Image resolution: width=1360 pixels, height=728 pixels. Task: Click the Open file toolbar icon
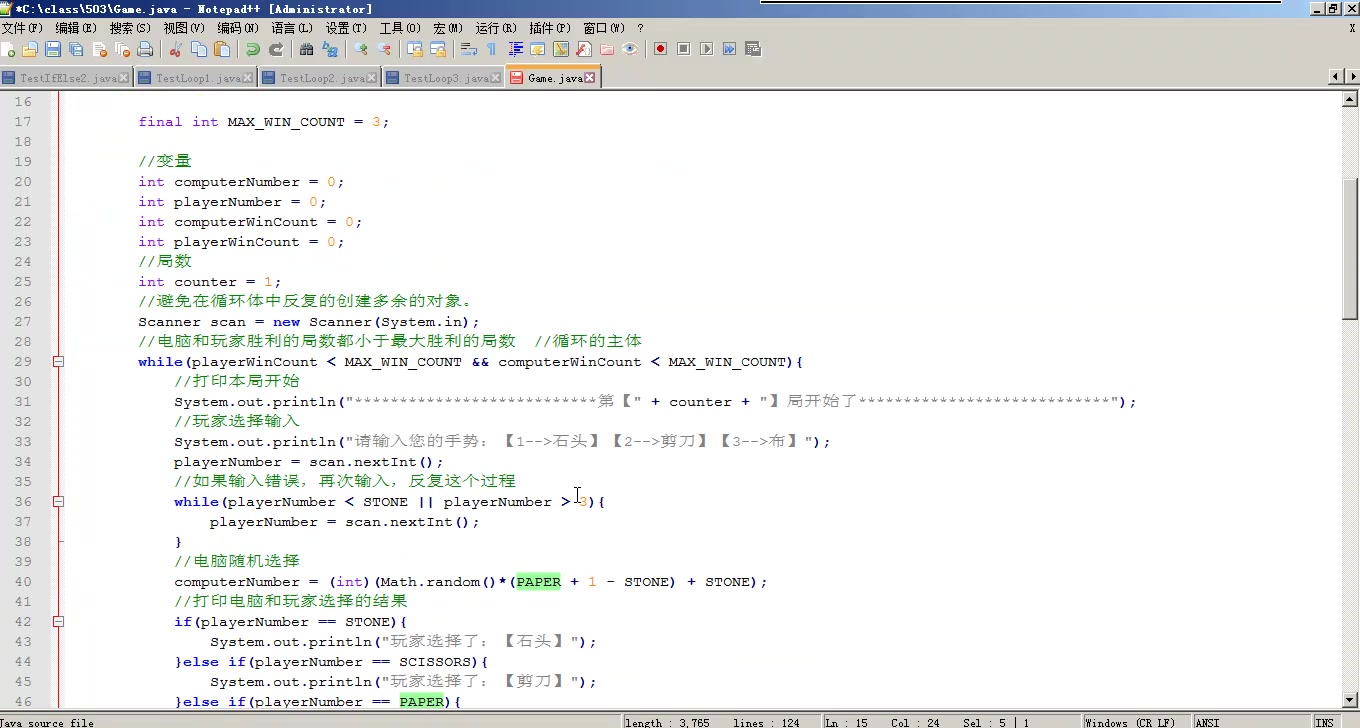tap(30, 49)
